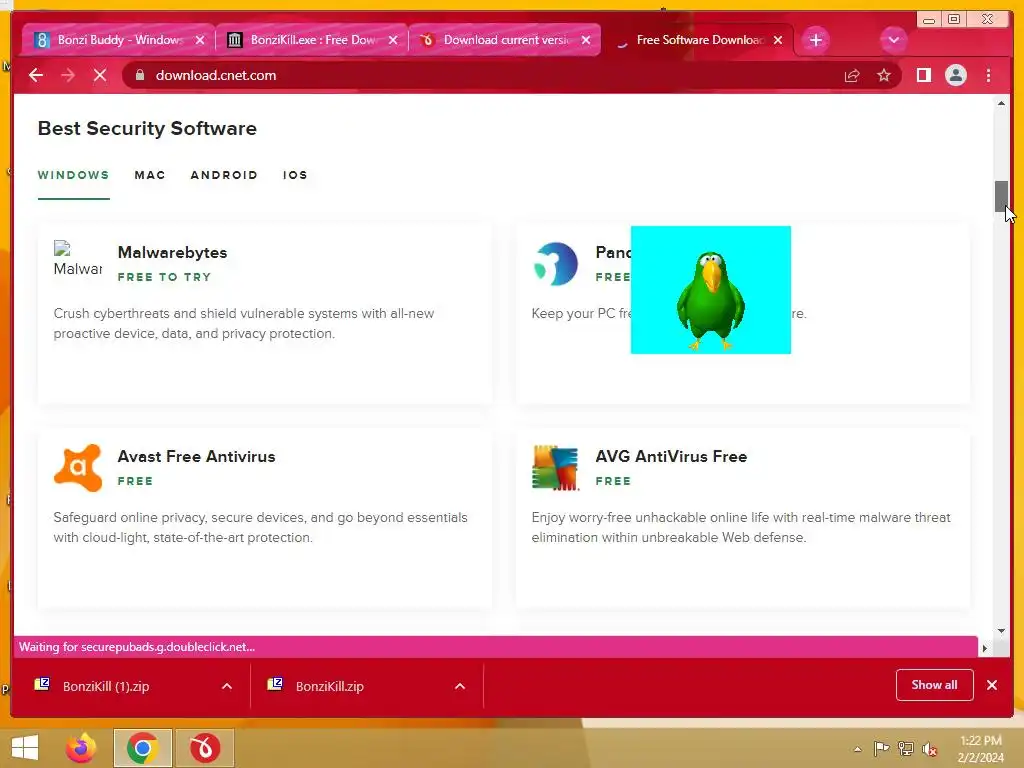Open the Windows Start button
1024x768 pixels.
(x=25, y=748)
